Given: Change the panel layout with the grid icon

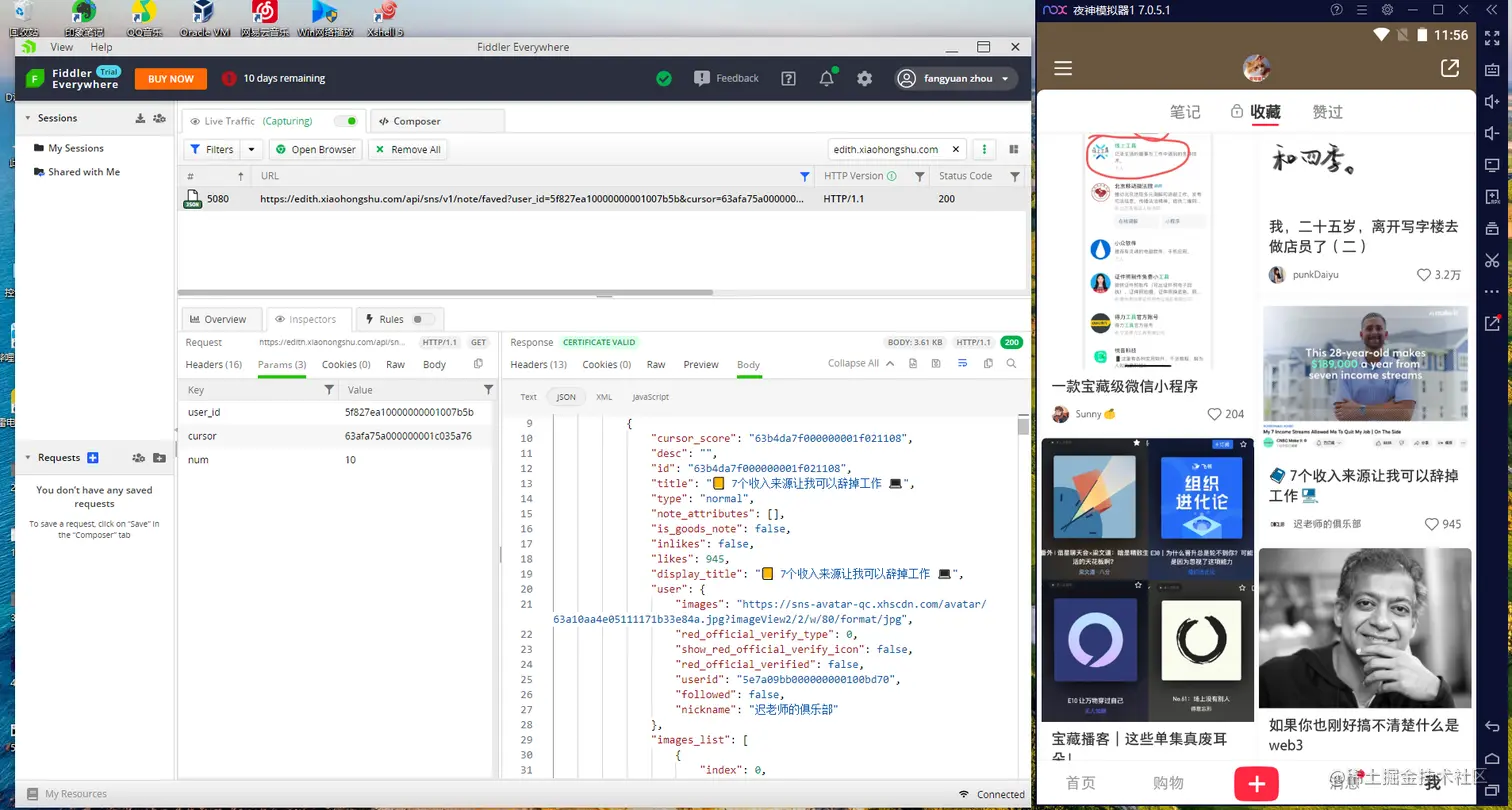Looking at the screenshot, I should tap(1014, 149).
